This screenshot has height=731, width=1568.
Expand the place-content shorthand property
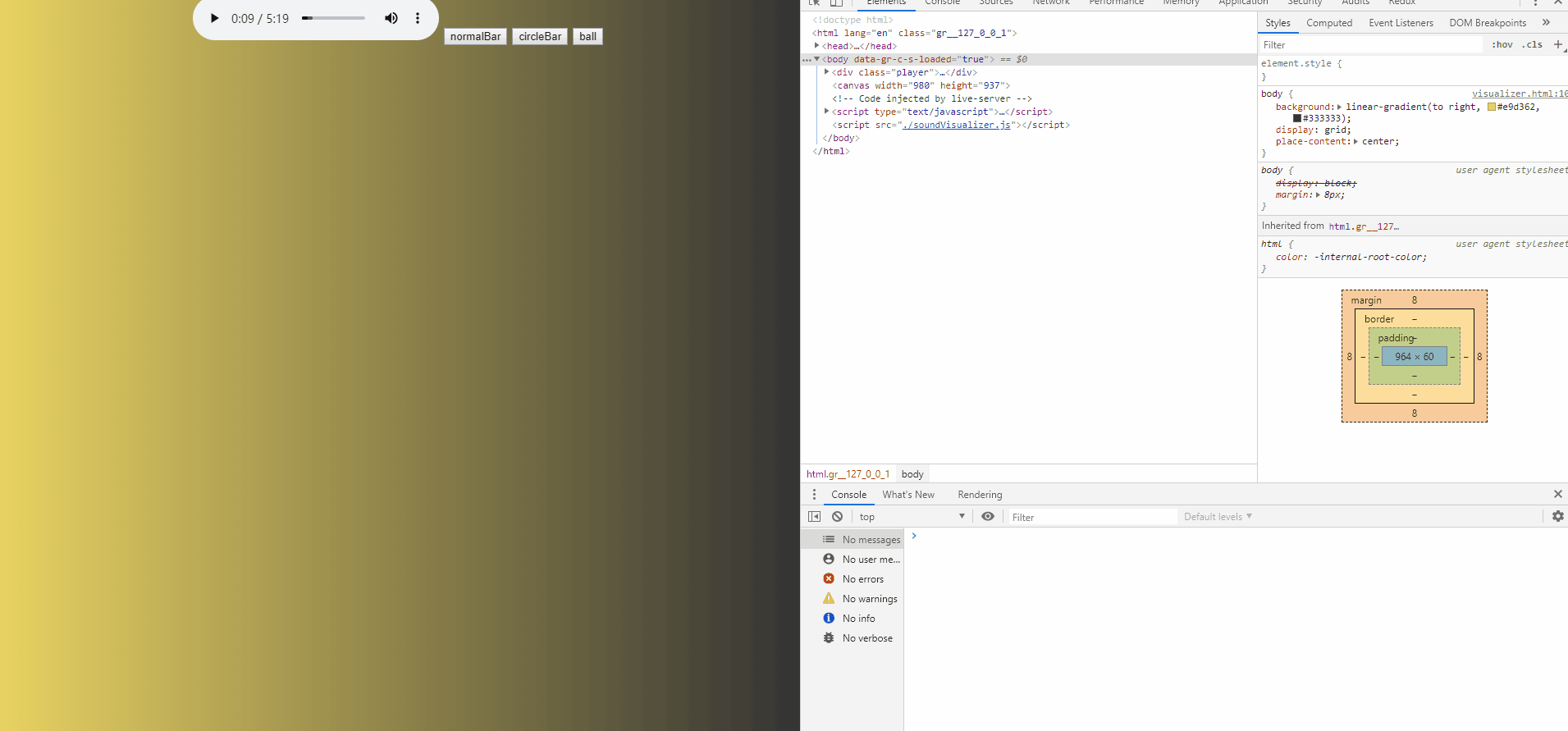pos(1355,141)
